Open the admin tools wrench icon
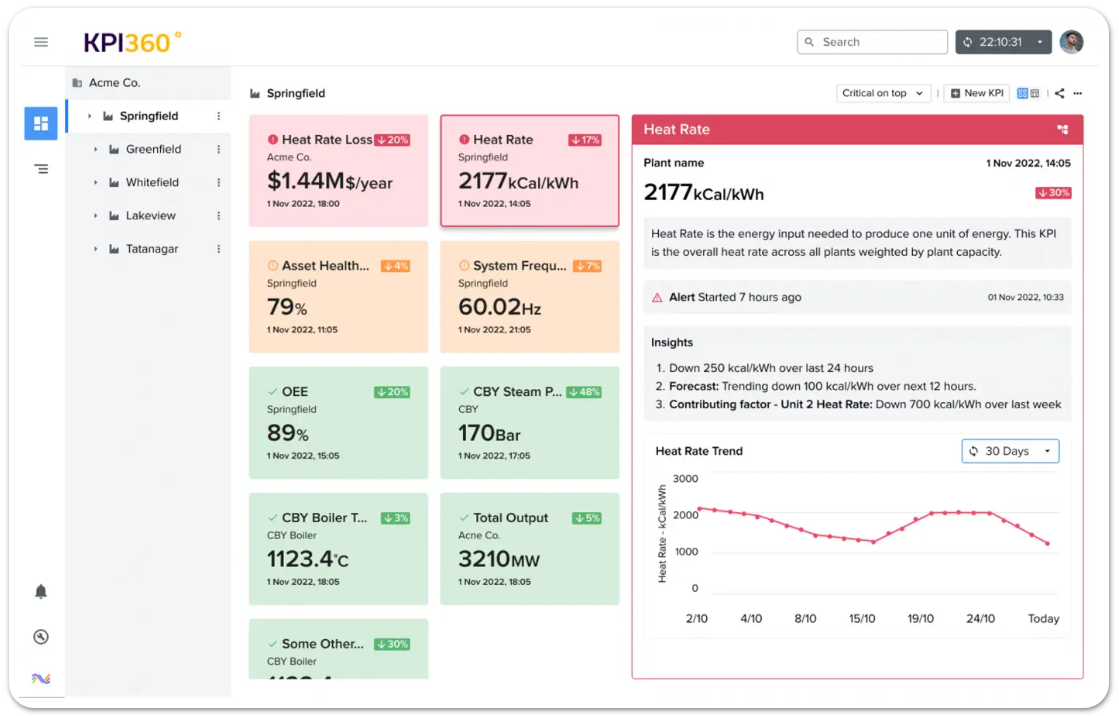1119x716 pixels. [40, 636]
